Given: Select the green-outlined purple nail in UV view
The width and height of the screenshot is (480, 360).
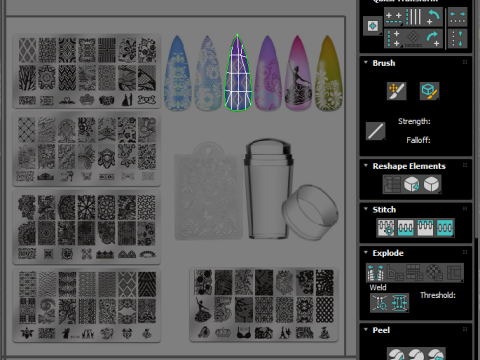Looking at the screenshot, I should click(237, 73).
